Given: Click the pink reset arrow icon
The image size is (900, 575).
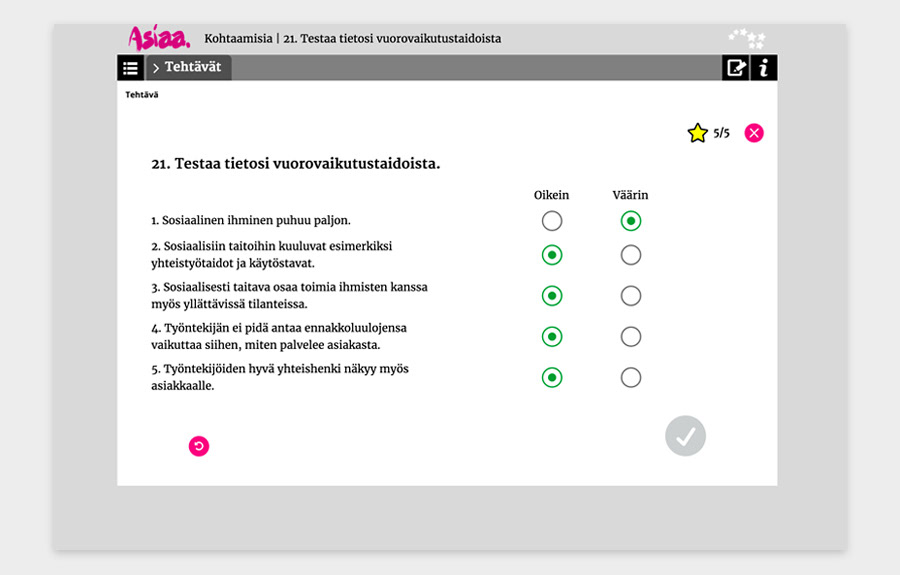Looking at the screenshot, I should point(199,446).
